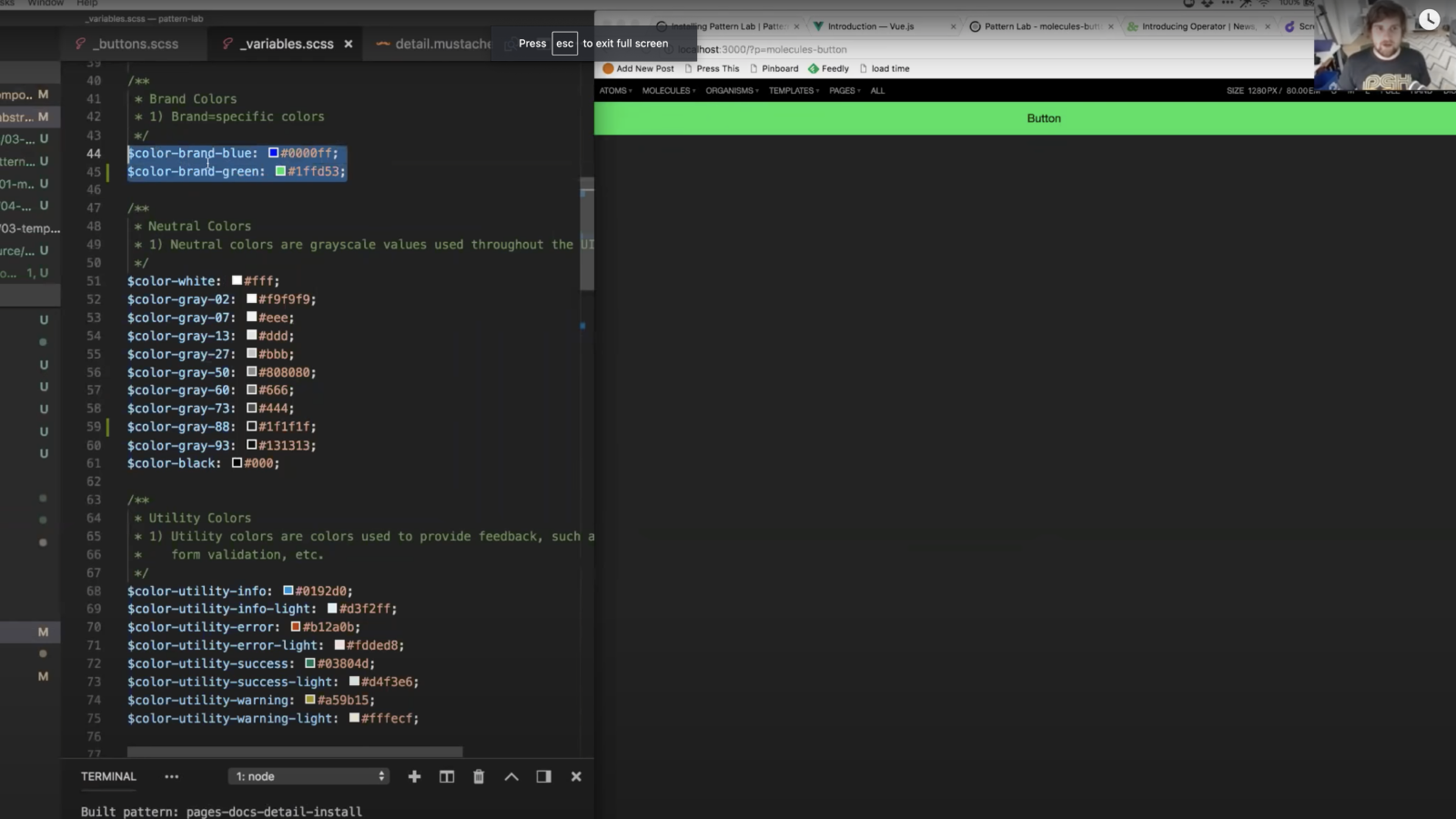Click the #0000ff brand-blue color swatch
The height and width of the screenshot is (819, 1456).
click(273, 153)
